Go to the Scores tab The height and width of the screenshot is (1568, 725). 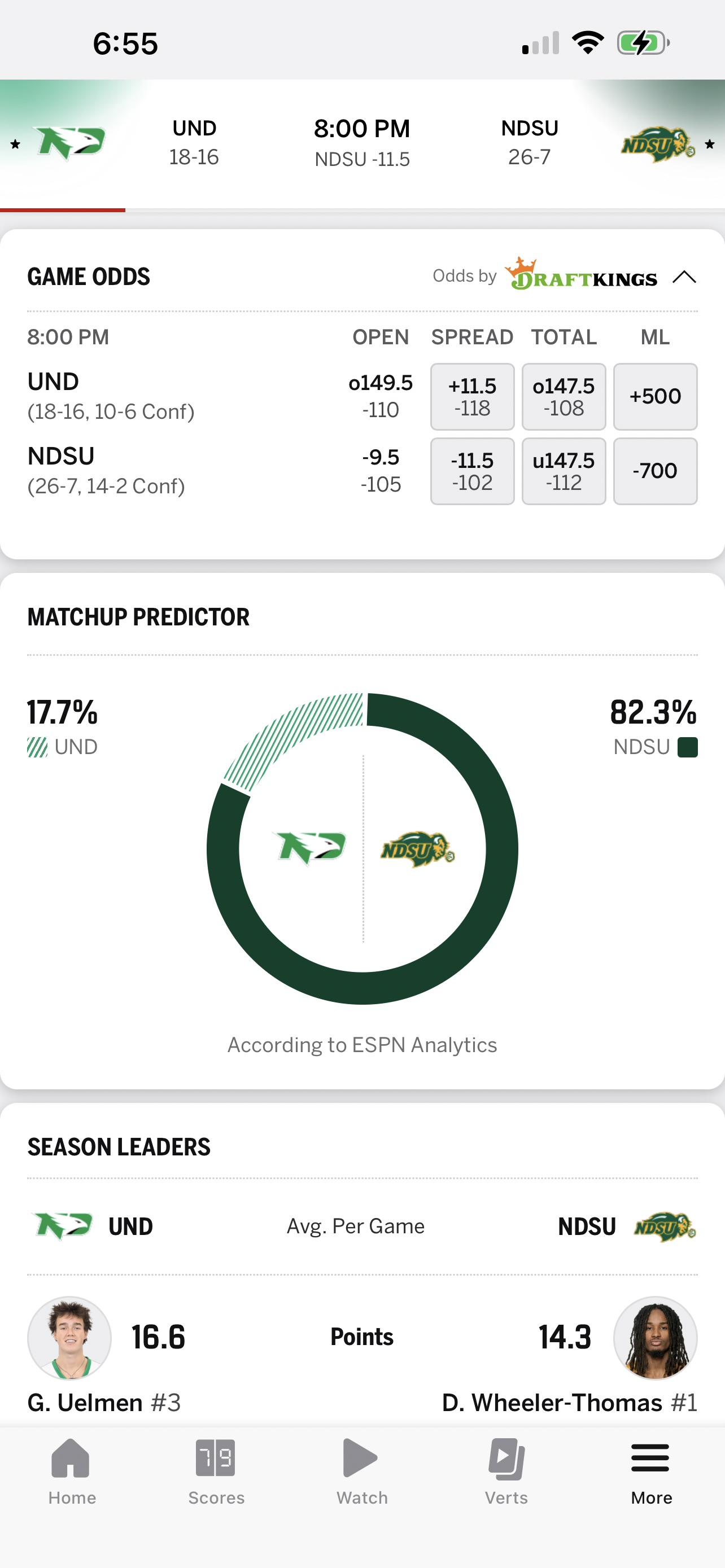pyautogui.click(x=216, y=1458)
